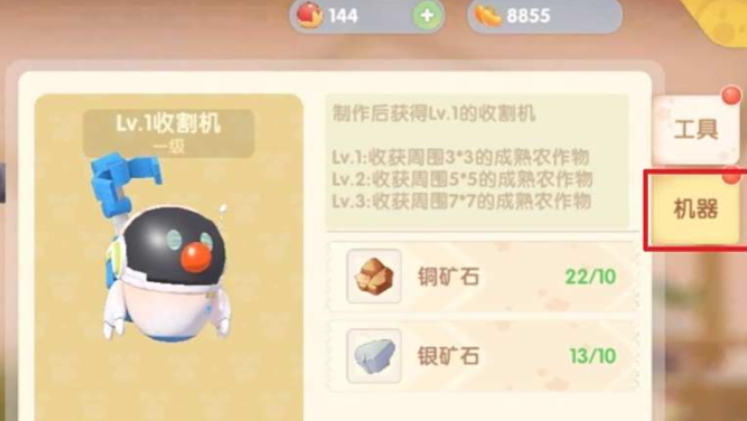Click the 144 fruit balance

tap(343, 16)
